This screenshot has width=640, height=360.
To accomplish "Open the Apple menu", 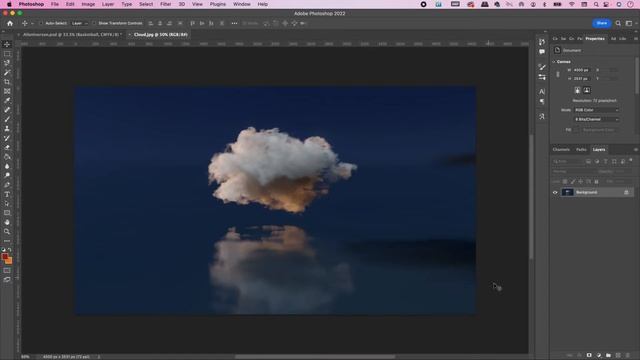I will point(9,4).
